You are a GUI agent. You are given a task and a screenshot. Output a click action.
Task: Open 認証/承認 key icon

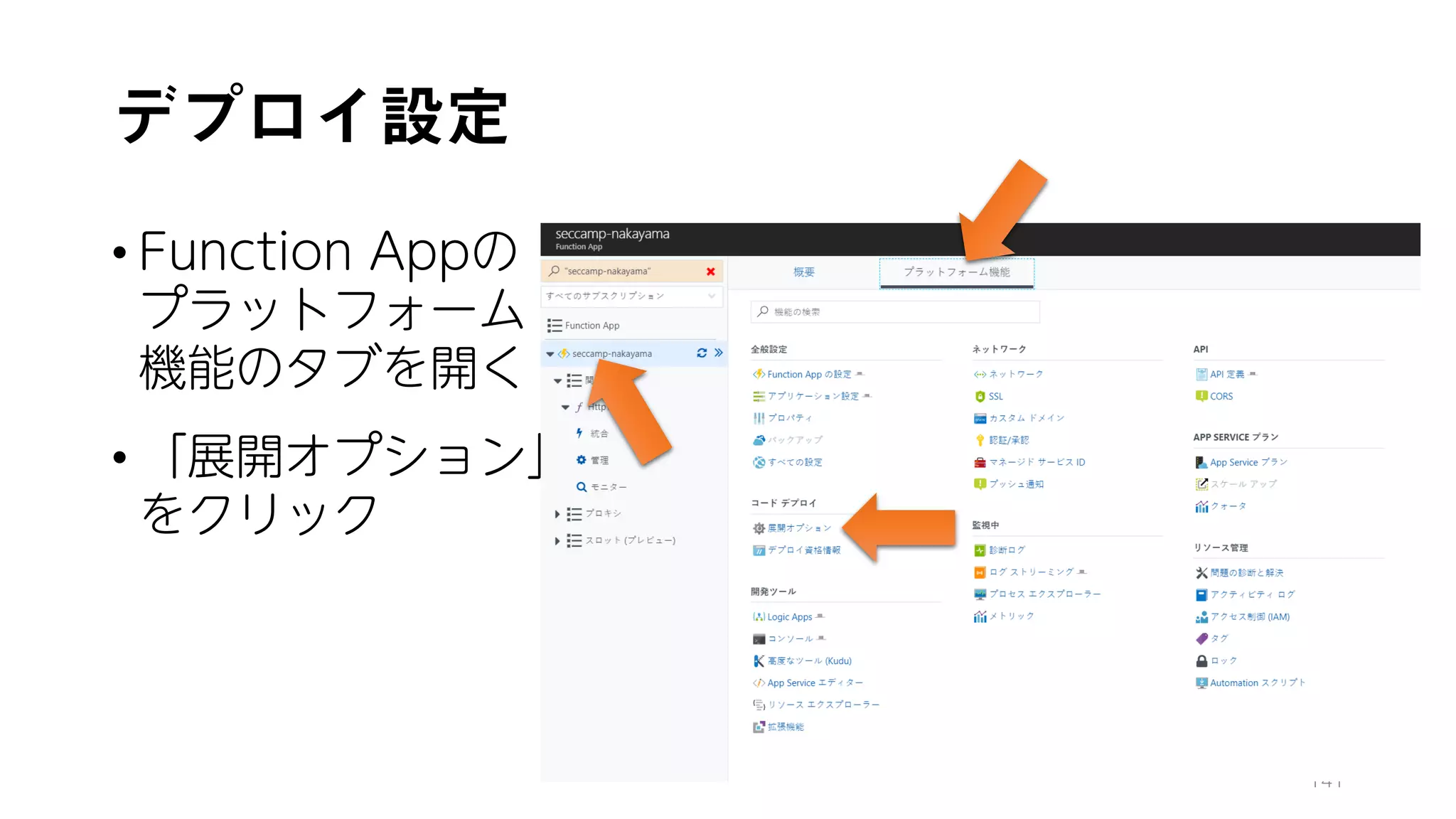(980, 440)
